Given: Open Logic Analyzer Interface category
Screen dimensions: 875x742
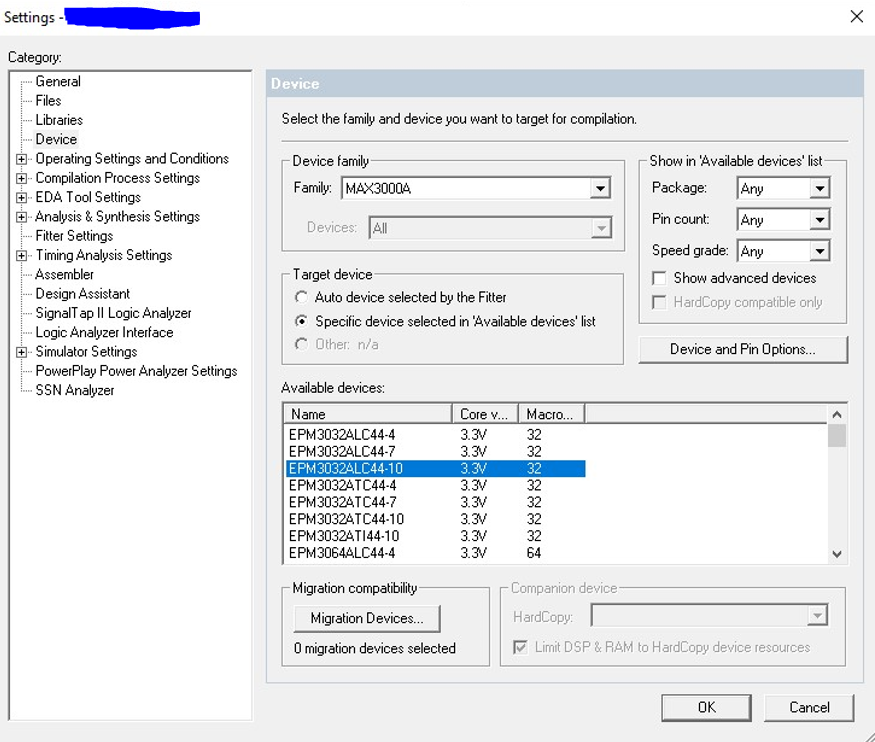Looking at the screenshot, I should 104,333.
